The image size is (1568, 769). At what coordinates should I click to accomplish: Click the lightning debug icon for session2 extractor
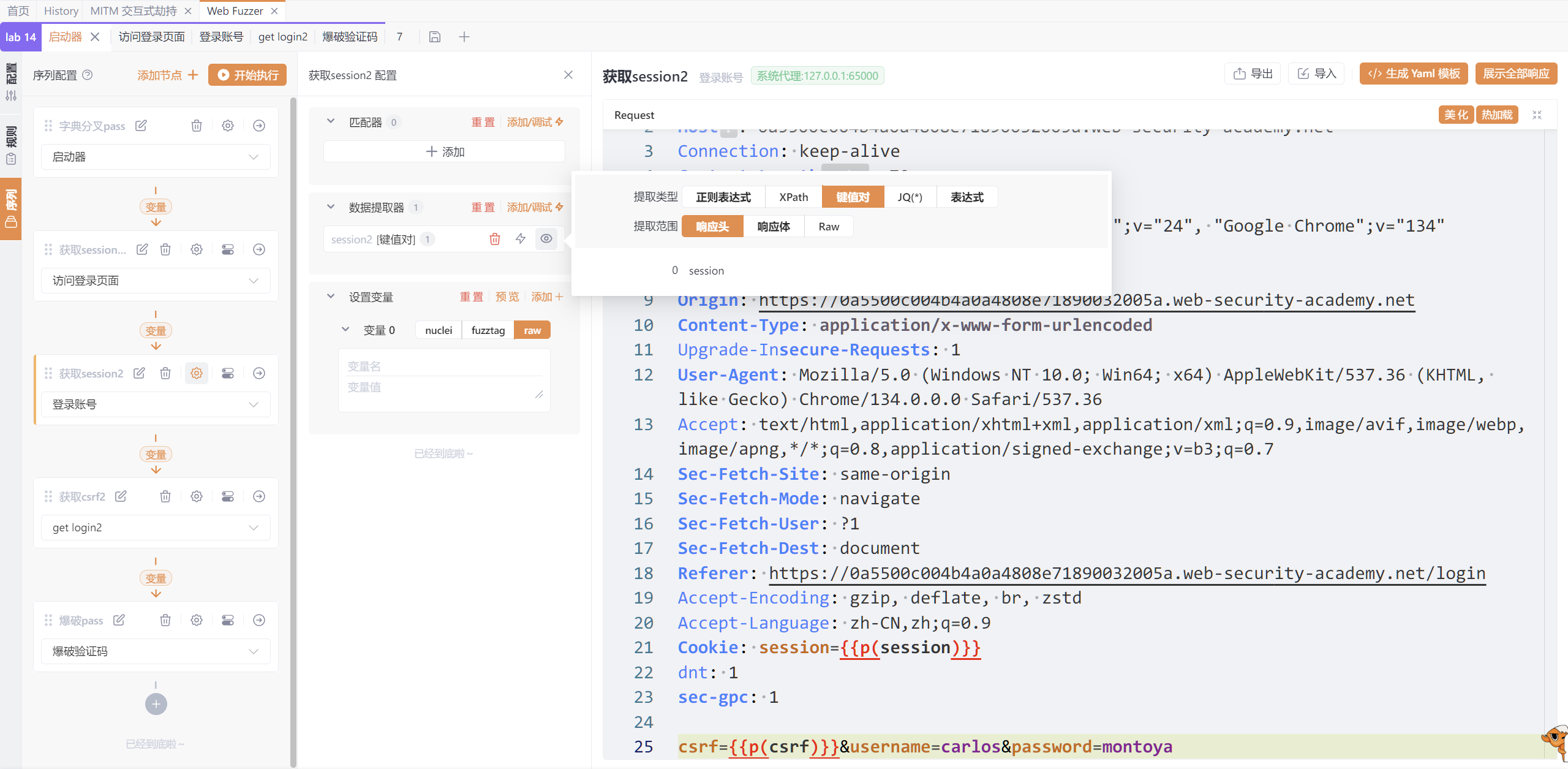click(x=521, y=239)
